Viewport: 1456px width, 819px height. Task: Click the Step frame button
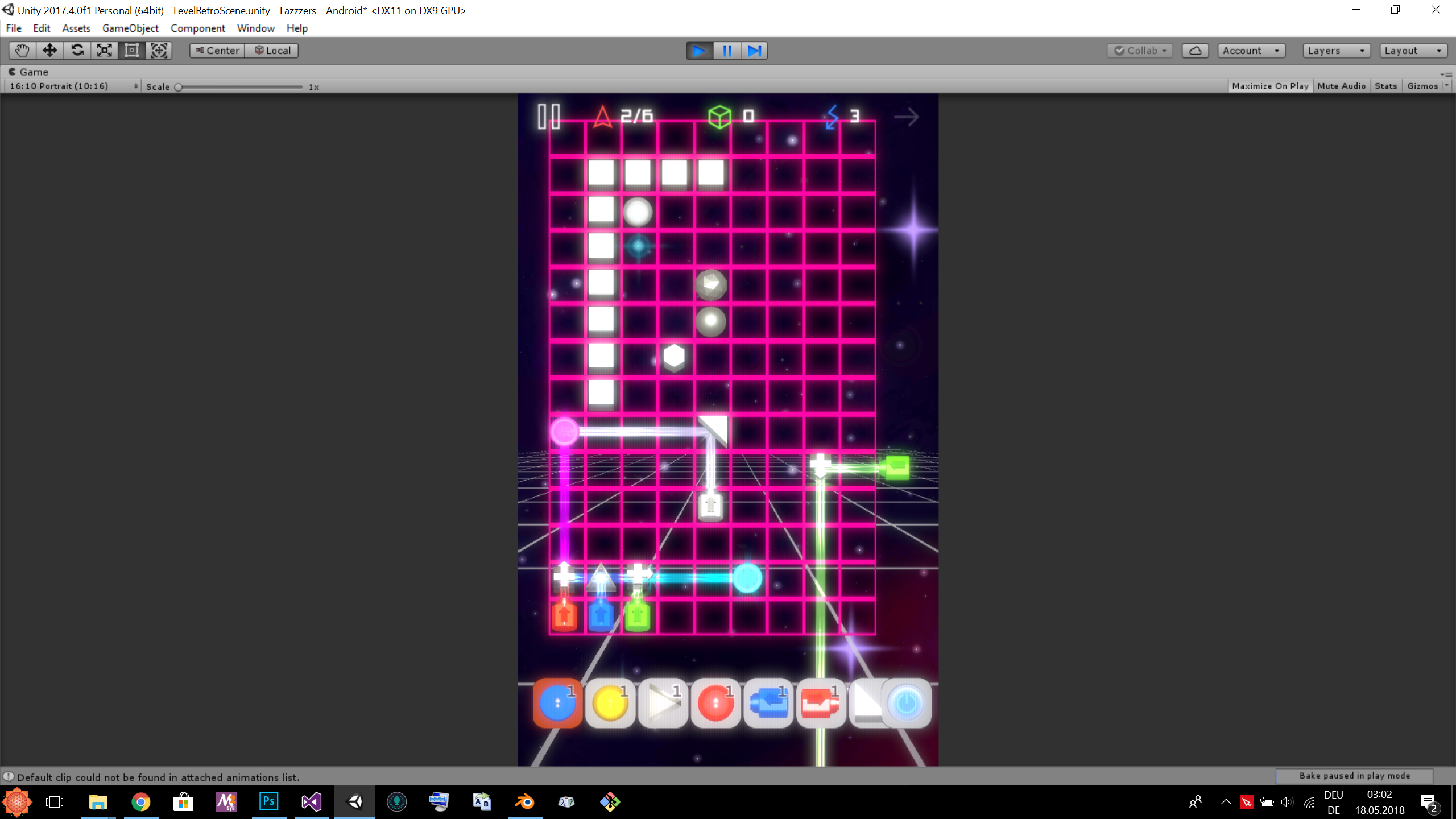754,51
